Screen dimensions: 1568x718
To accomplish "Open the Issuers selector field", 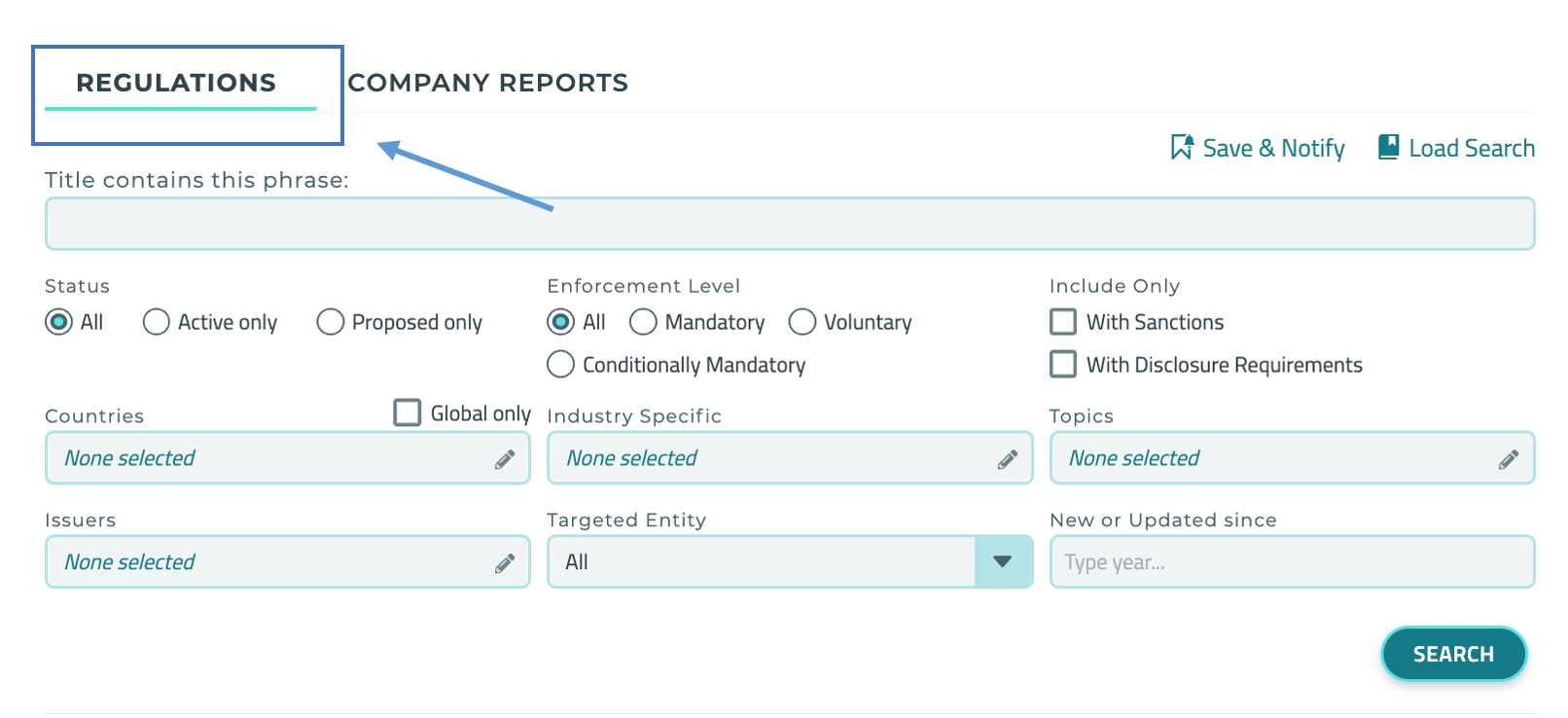I will click(x=288, y=562).
